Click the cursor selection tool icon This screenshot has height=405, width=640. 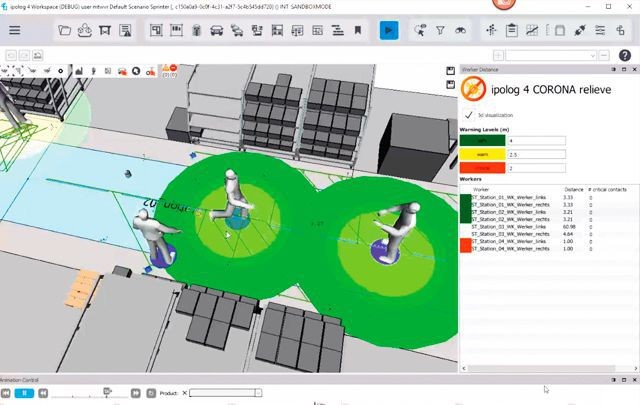420,30
